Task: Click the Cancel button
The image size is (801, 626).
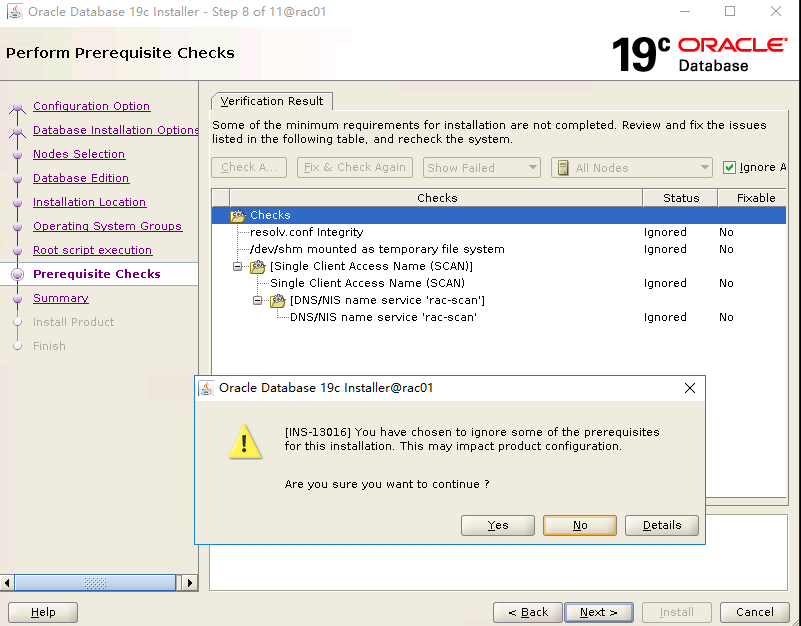Action: [755, 612]
